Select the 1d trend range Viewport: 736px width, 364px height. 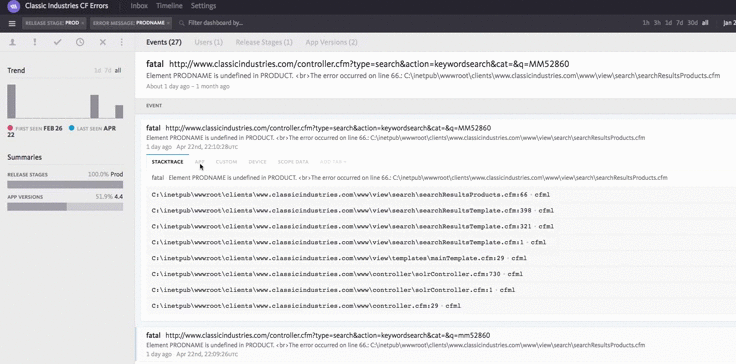97,70
